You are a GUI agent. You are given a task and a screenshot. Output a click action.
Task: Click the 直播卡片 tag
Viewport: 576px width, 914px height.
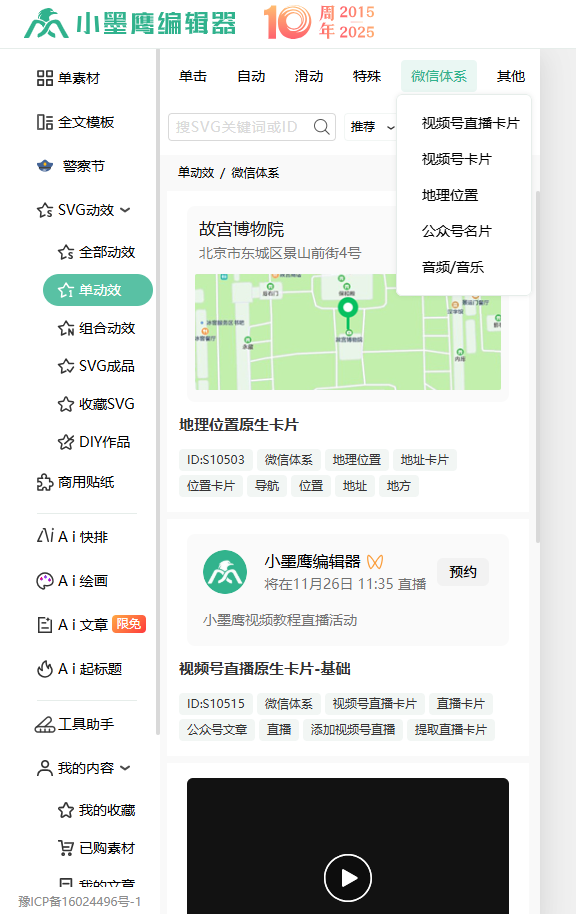pos(461,704)
